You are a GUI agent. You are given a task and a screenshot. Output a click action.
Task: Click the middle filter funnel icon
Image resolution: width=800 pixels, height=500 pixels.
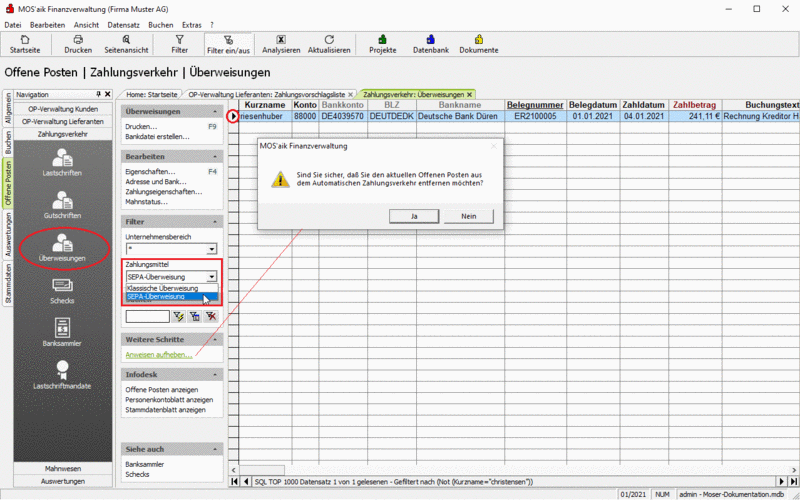[194, 317]
